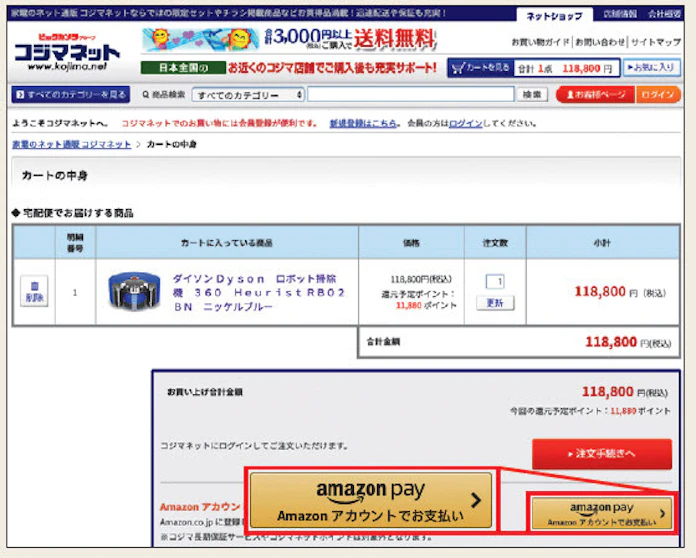696x558 pixels.
Task: Open the 店舗情報 tab
Action: (x=620, y=14)
